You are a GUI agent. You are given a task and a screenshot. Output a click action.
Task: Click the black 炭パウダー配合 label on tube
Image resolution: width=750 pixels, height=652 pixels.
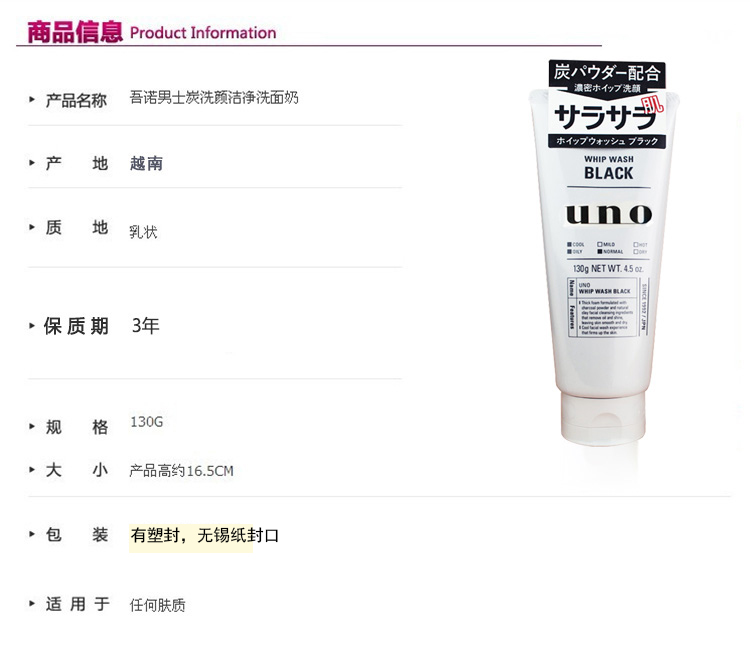607,73
